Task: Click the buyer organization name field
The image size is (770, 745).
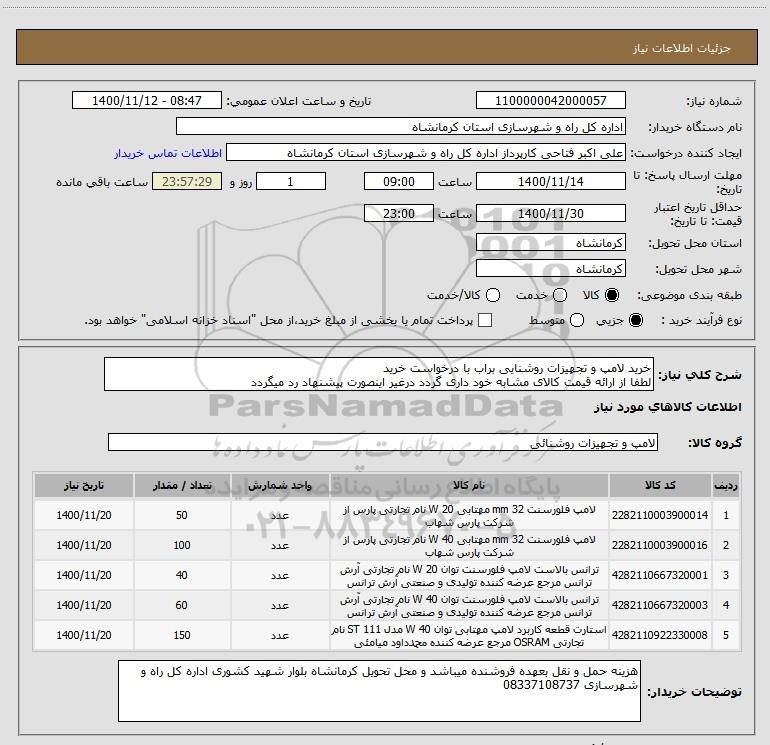Action: point(401,127)
